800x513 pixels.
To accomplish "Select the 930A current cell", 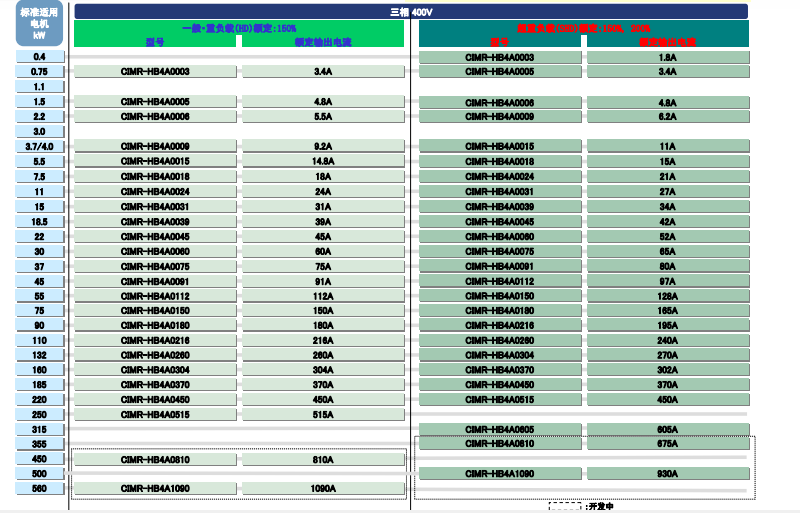I will tap(667, 473).
